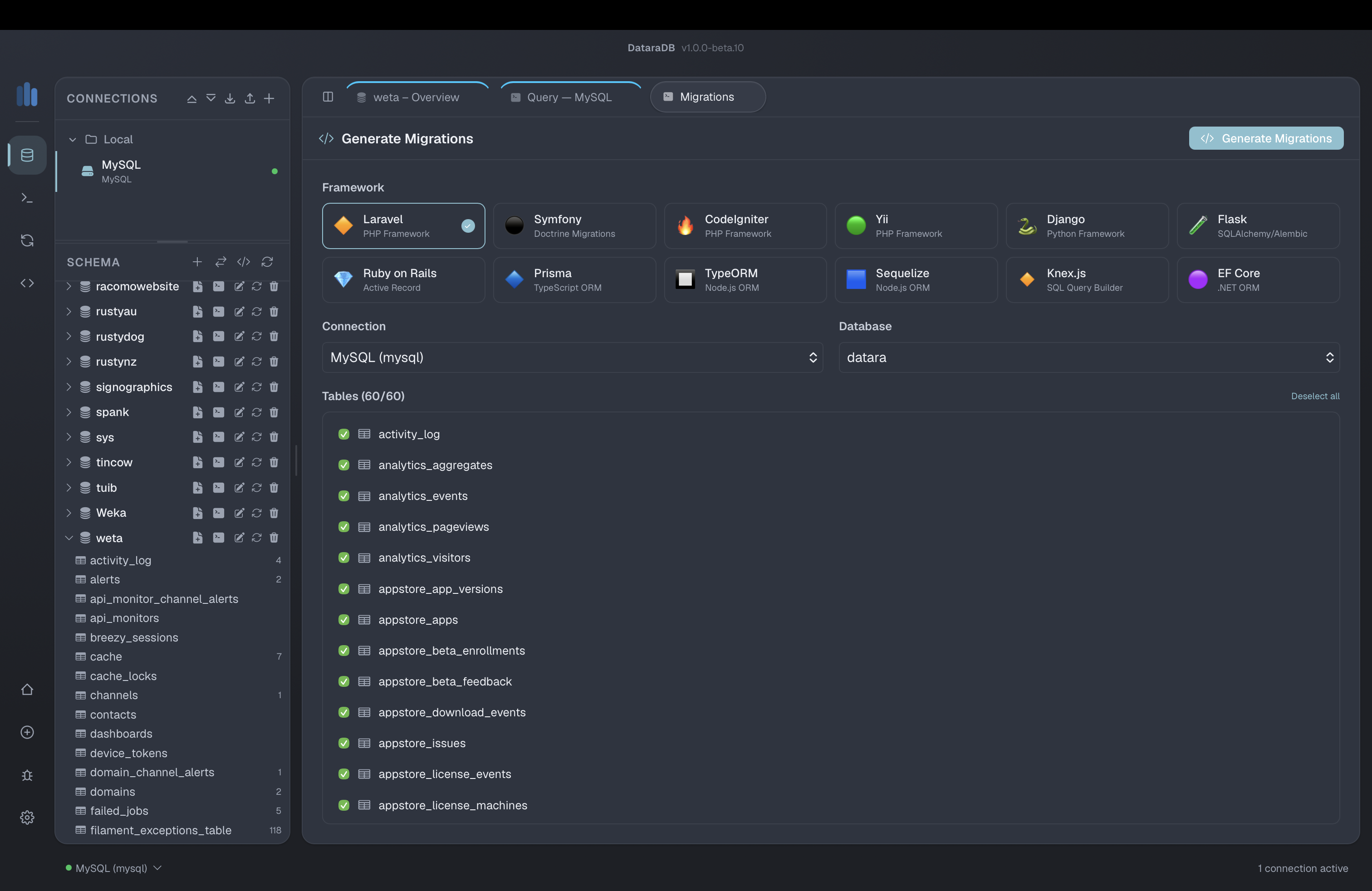Select the EF Core framework card
This screenshot has width=1372, height=891.
pyautogui.click(x=1258, y=280)
